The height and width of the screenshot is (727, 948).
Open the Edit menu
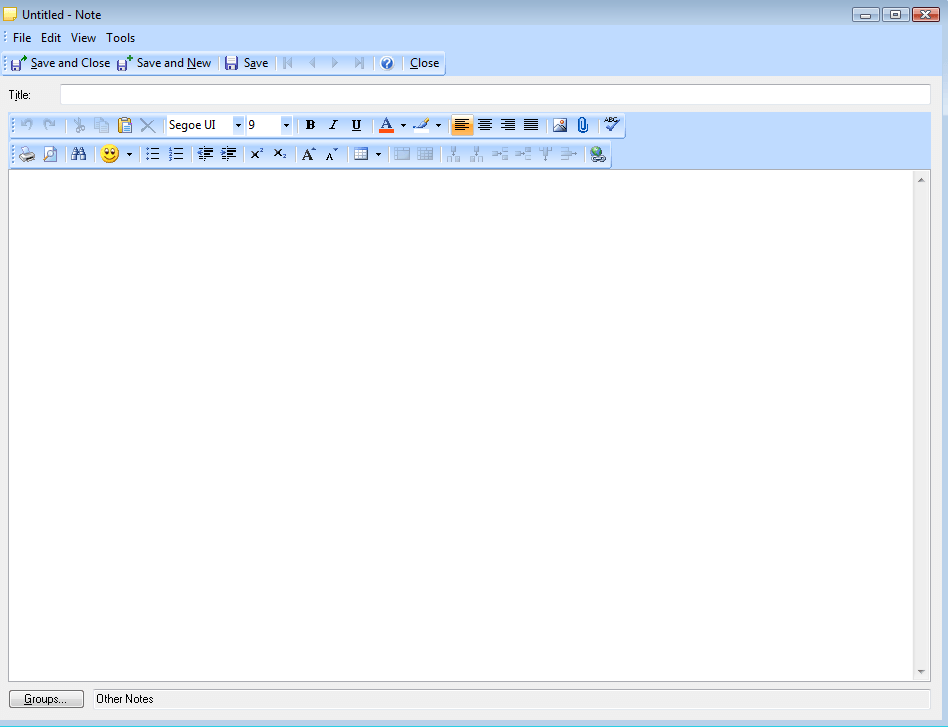[x=50, y=37]
